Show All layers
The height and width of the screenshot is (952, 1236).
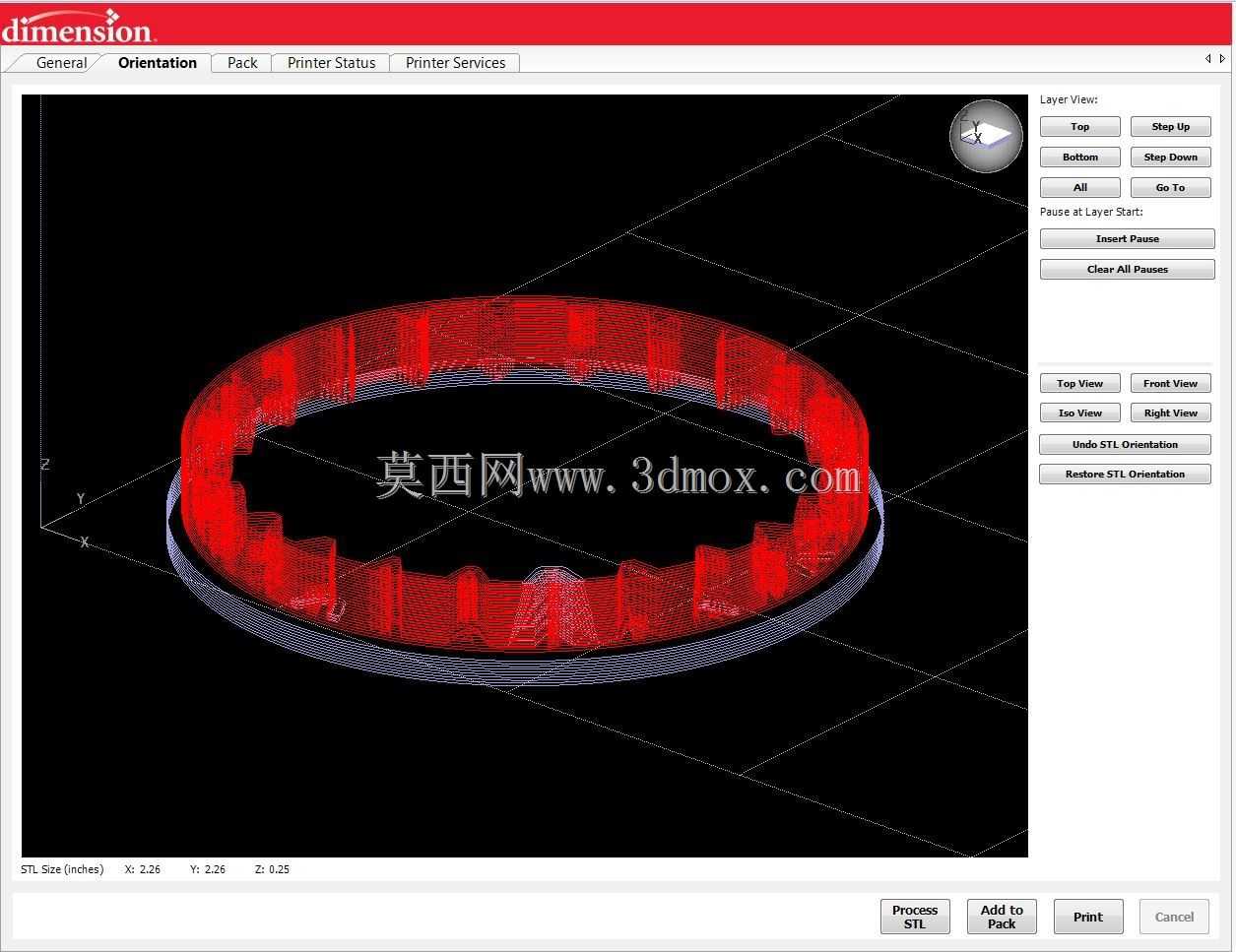point(1080,188)
